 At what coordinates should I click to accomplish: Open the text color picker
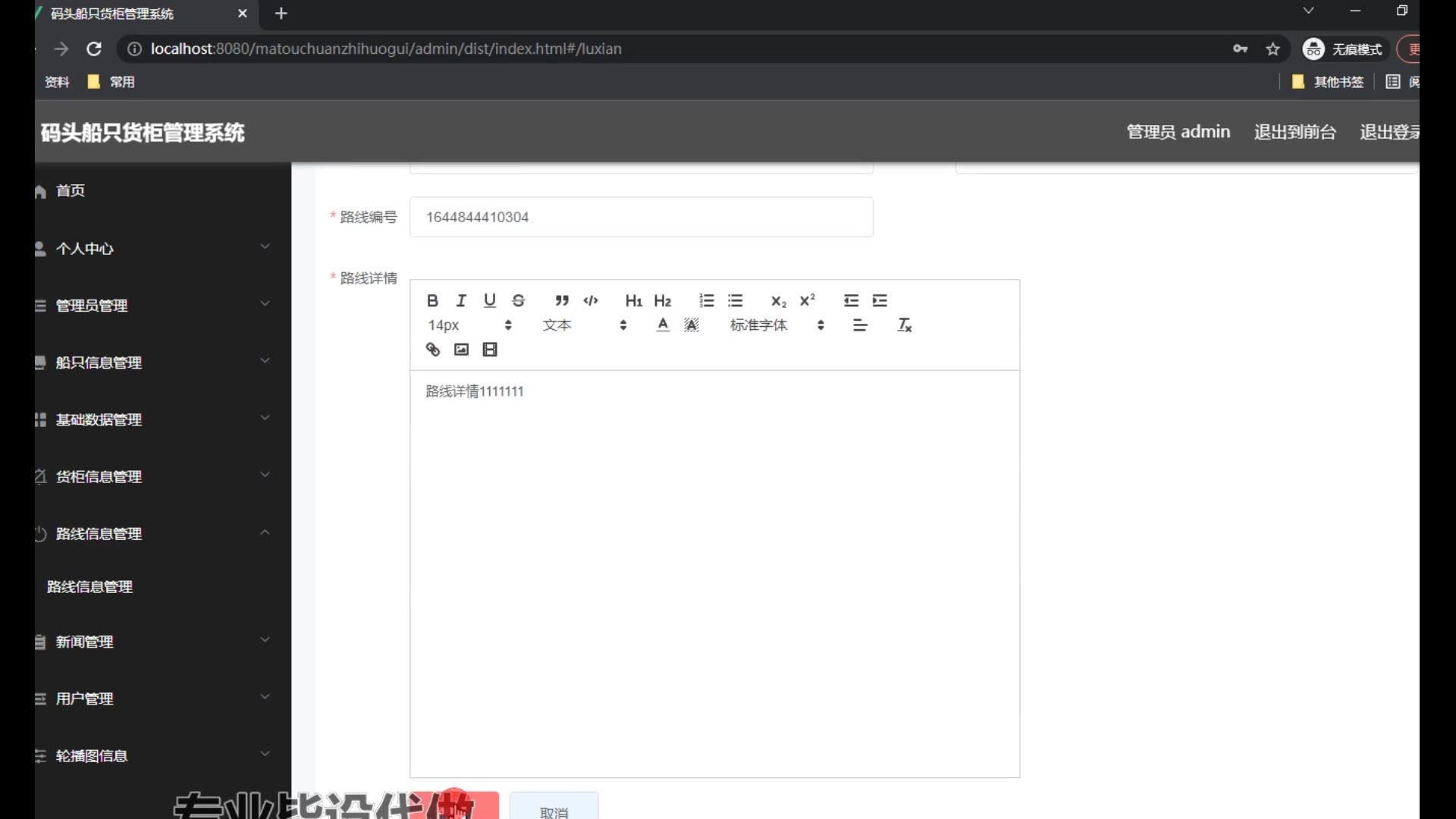pos(663,325)
